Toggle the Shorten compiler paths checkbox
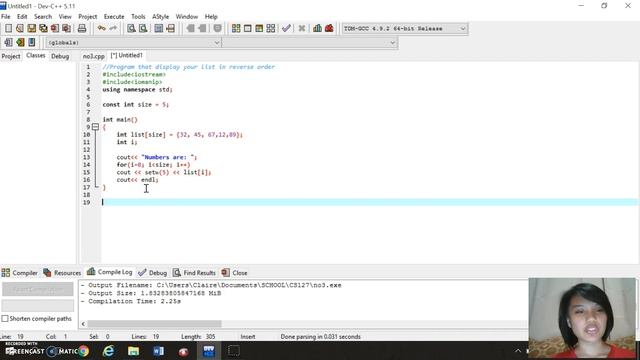 pyautogui.click(x=5, y=318)
